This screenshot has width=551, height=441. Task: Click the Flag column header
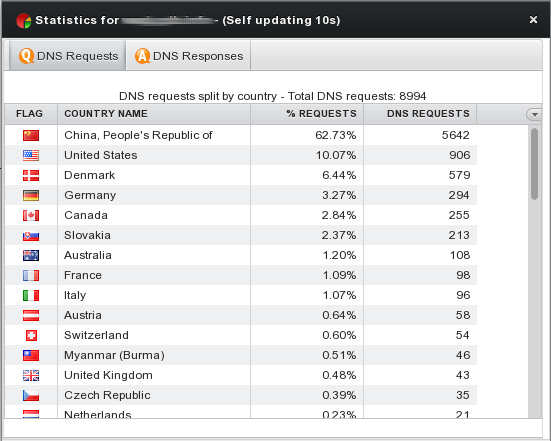click(x=31, y=114)
